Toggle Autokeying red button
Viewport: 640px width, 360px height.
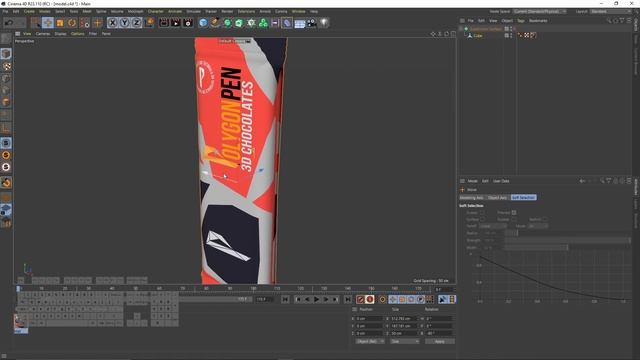pos(370,300)
